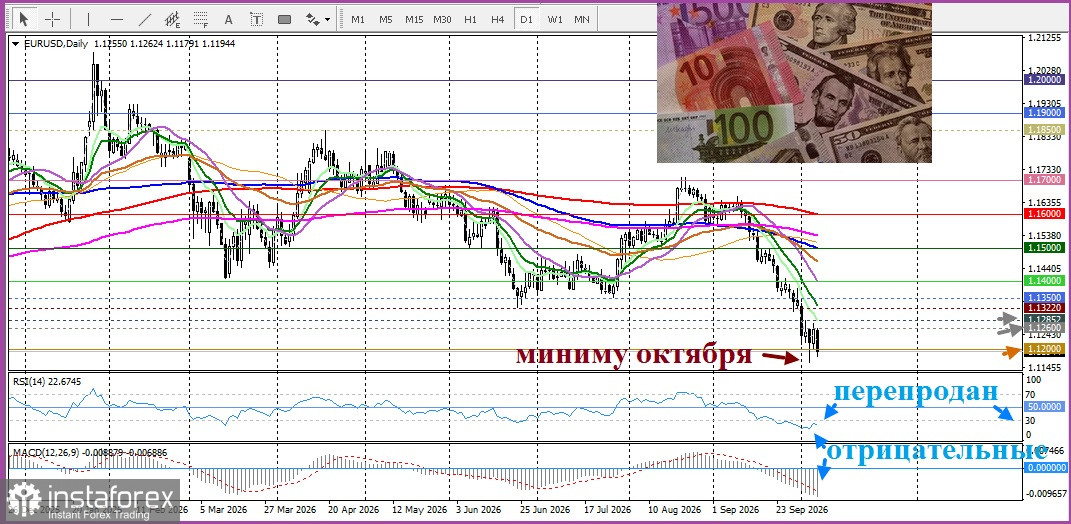Click the 10 Aug 2026 date label

tap(675, 510)
